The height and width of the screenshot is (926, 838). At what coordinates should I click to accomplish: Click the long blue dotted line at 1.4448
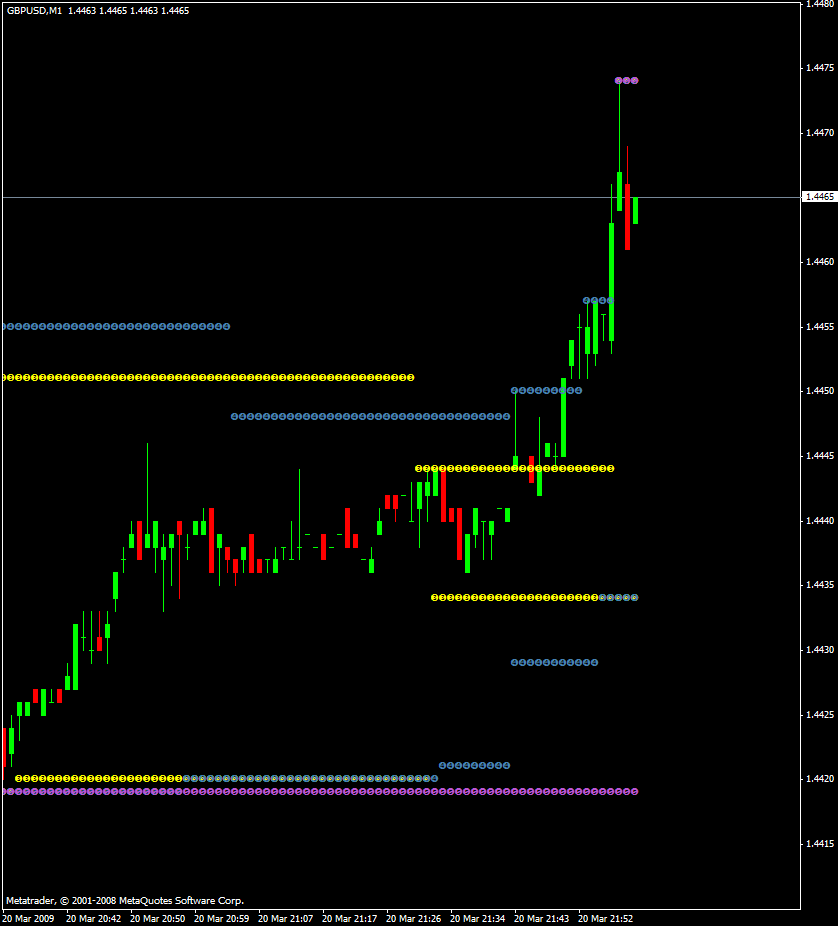pyautogui.click(x=370, y=416)
